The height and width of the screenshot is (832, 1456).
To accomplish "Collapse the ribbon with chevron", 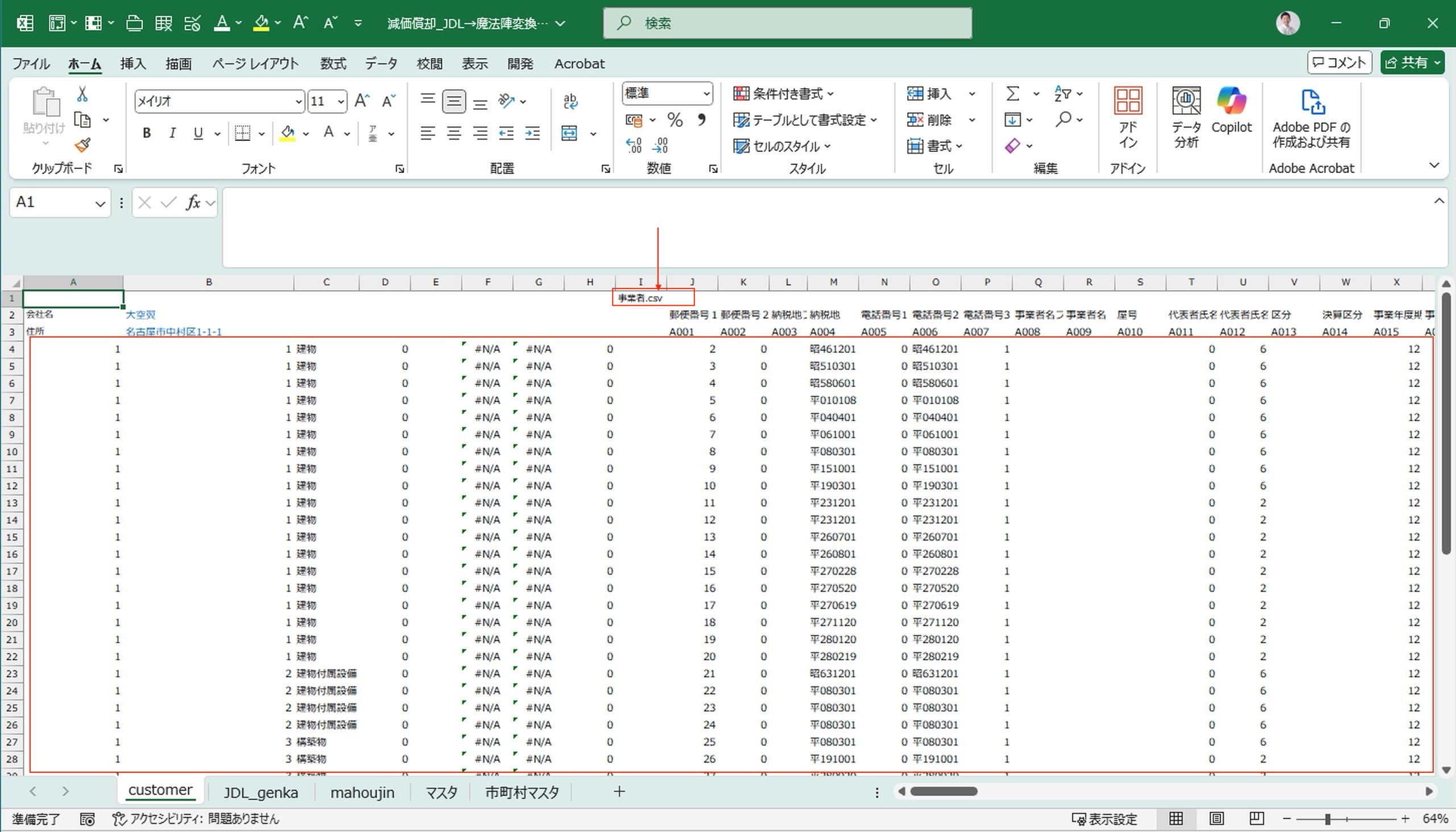I will tap(1434, 166).
